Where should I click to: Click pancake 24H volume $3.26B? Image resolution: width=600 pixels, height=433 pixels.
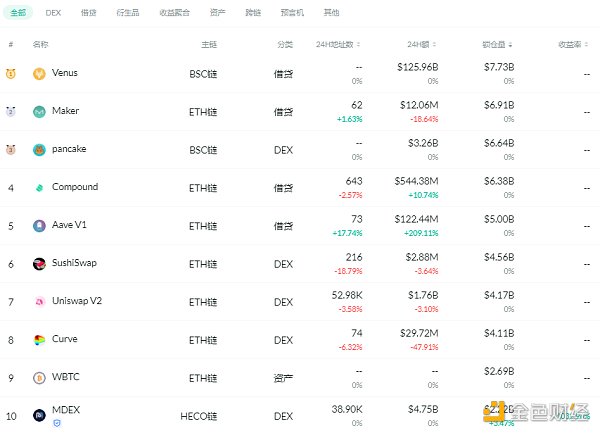click(x=423, y=143)
